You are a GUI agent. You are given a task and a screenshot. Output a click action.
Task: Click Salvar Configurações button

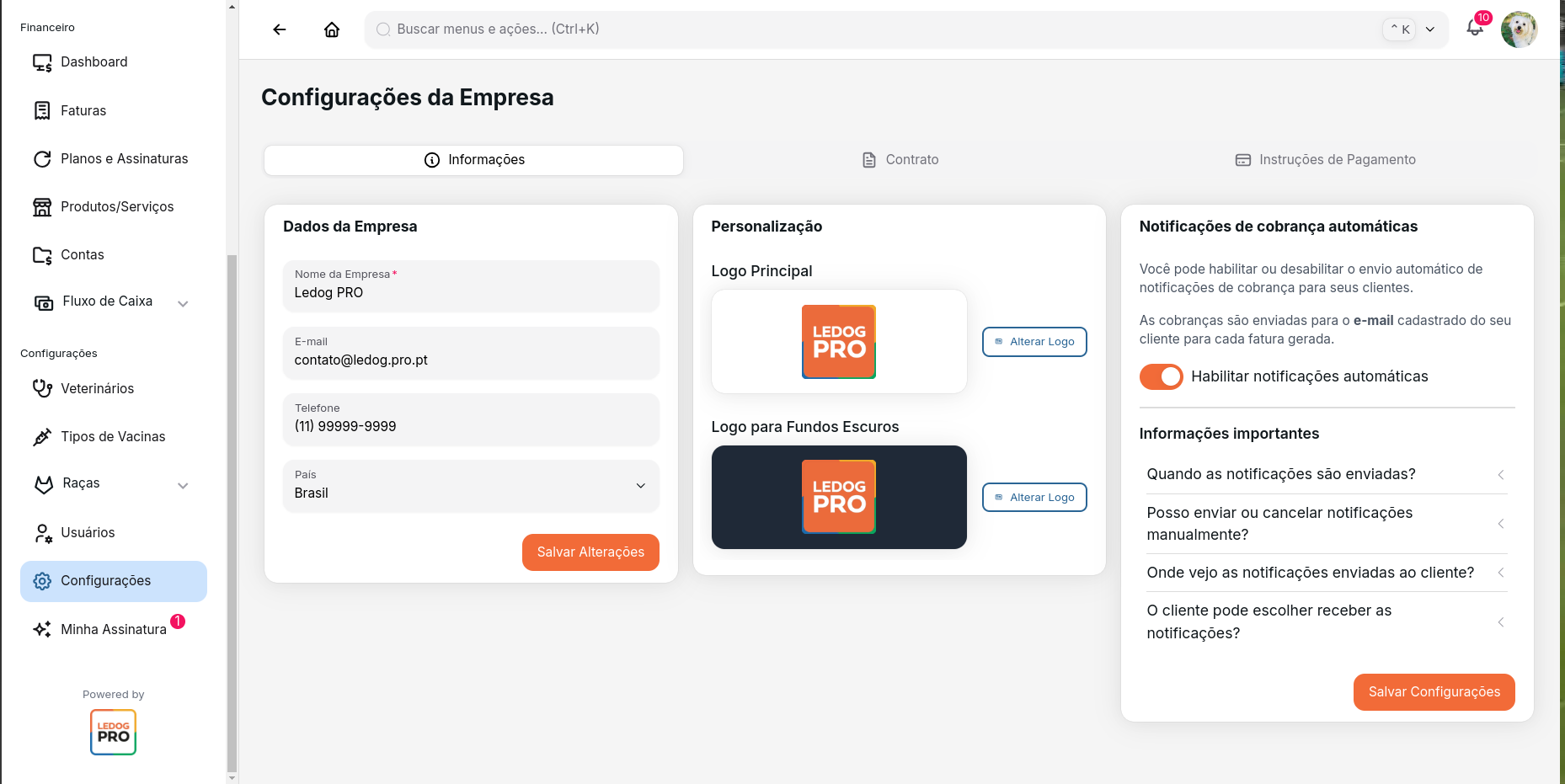(x=1434, y=691)
